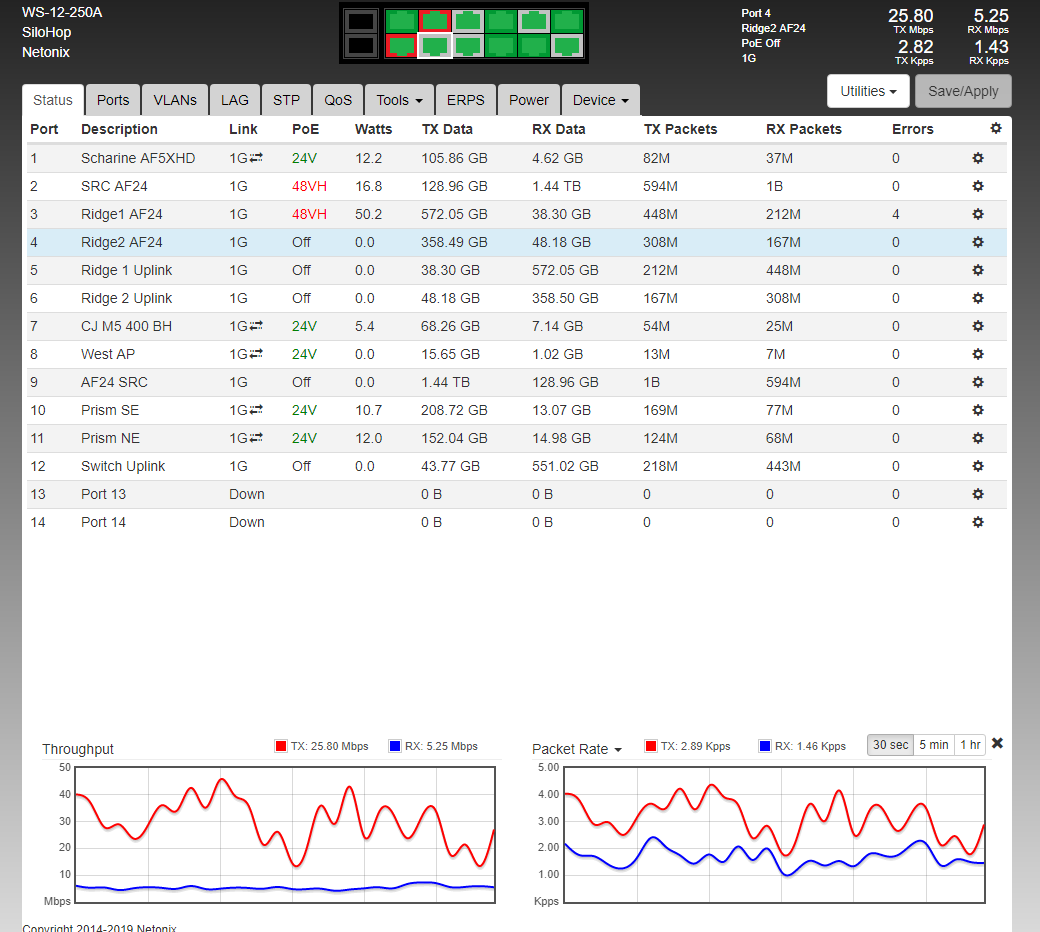Switch to the VLANs tab
The height and width of the screenshot is (932, 1040).
tap(175, 100)
